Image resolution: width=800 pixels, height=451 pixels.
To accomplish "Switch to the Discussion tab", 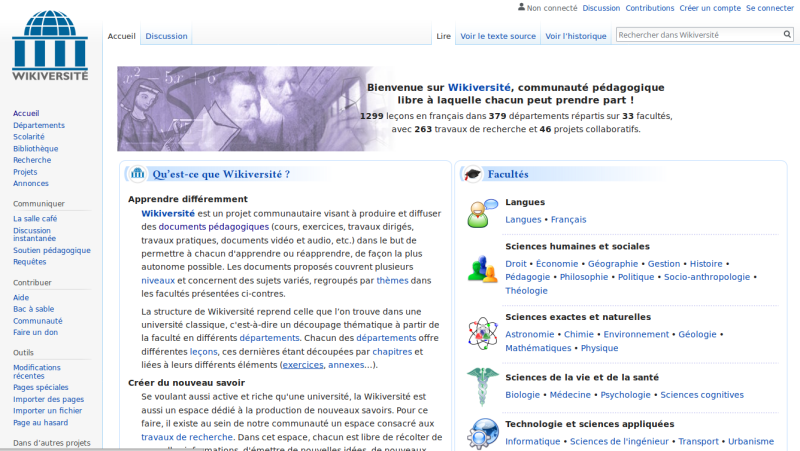I will click(x=166, y=36).
